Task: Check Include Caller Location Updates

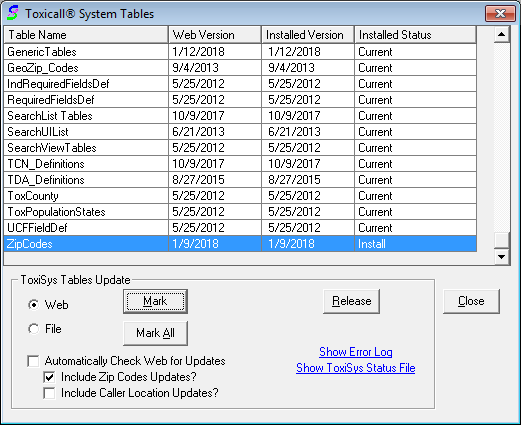Action: coord(49,393)
